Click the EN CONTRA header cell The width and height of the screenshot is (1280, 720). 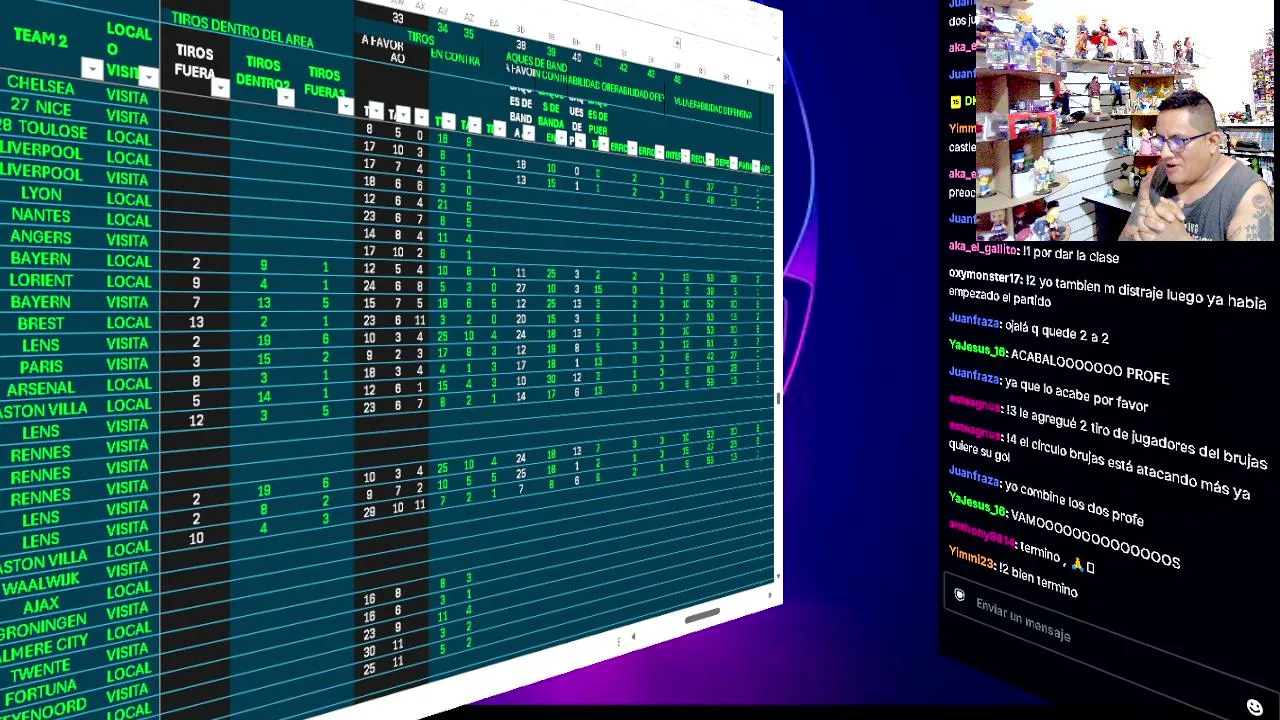tap(455, 58)
